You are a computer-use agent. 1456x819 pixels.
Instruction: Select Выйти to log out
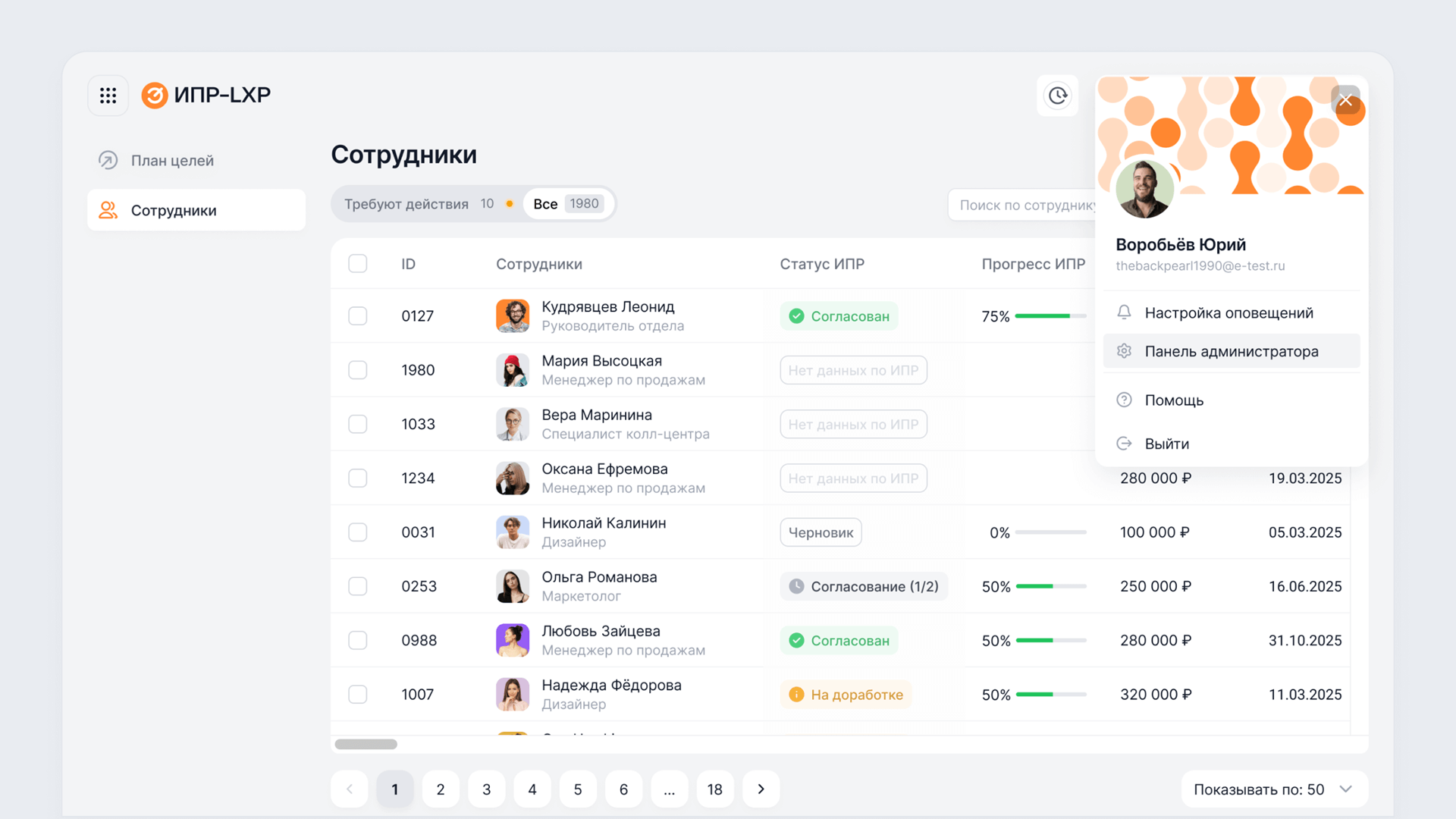click(x=1232, y=444)
